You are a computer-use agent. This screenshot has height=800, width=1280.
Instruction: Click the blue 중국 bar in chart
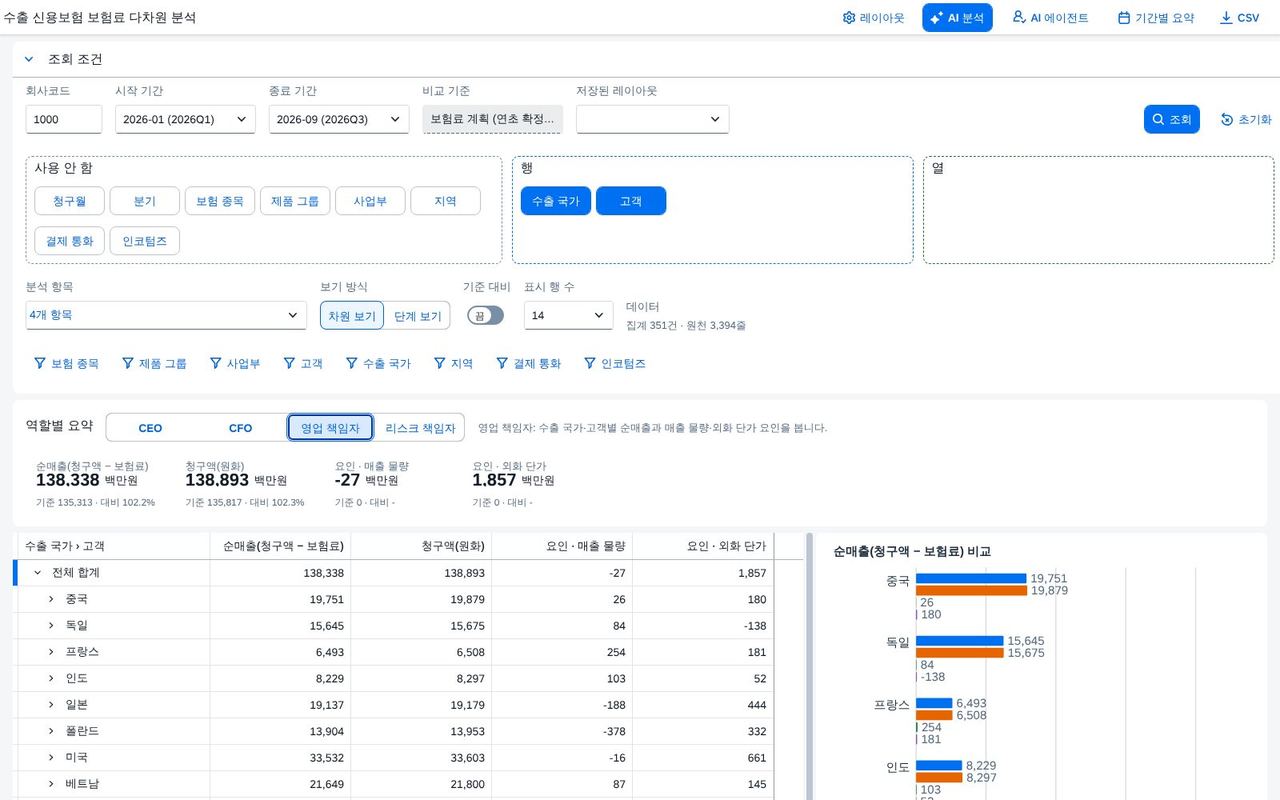point(971,578)
